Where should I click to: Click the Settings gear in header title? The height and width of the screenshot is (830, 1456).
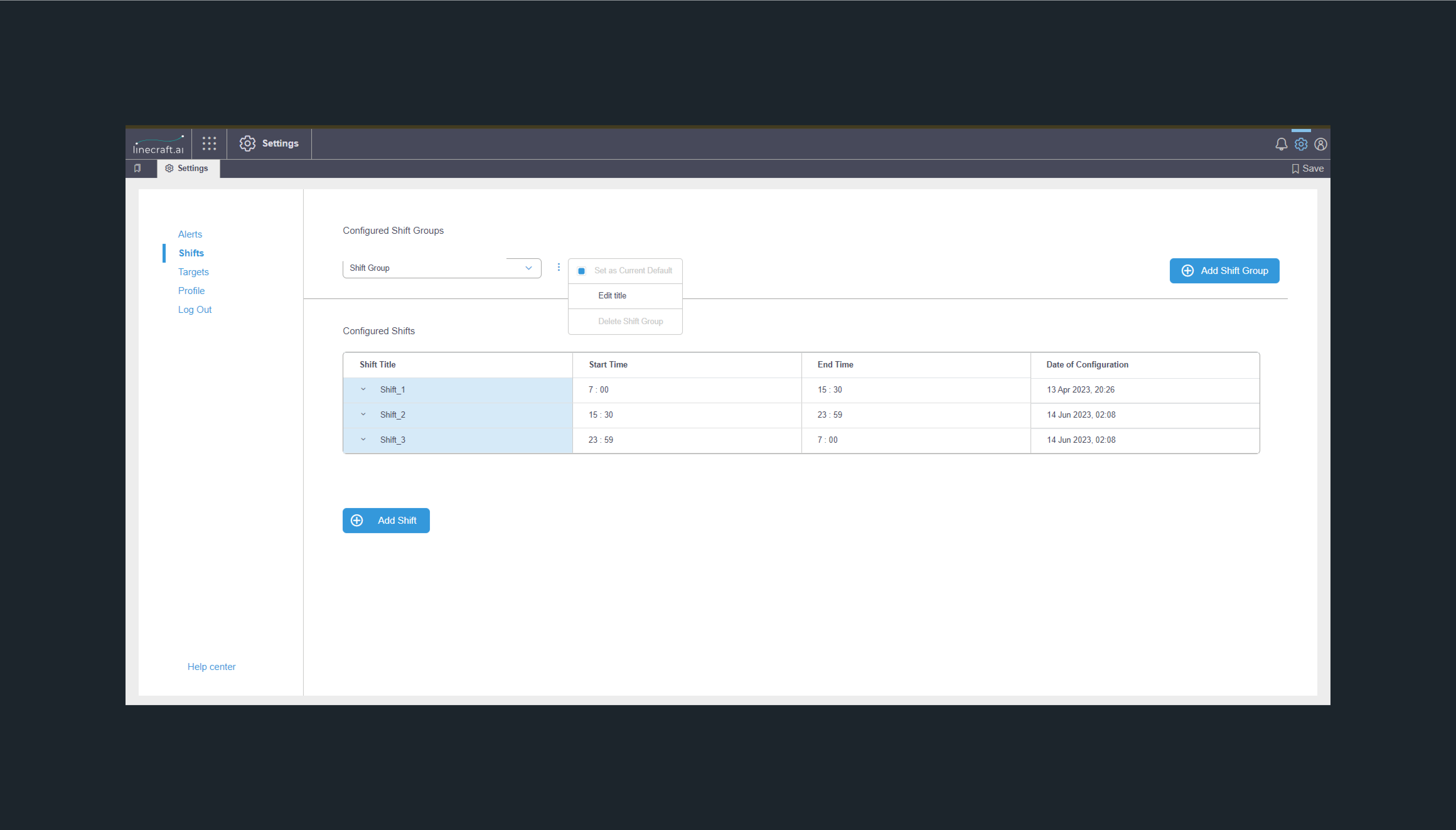coord(247,144)
